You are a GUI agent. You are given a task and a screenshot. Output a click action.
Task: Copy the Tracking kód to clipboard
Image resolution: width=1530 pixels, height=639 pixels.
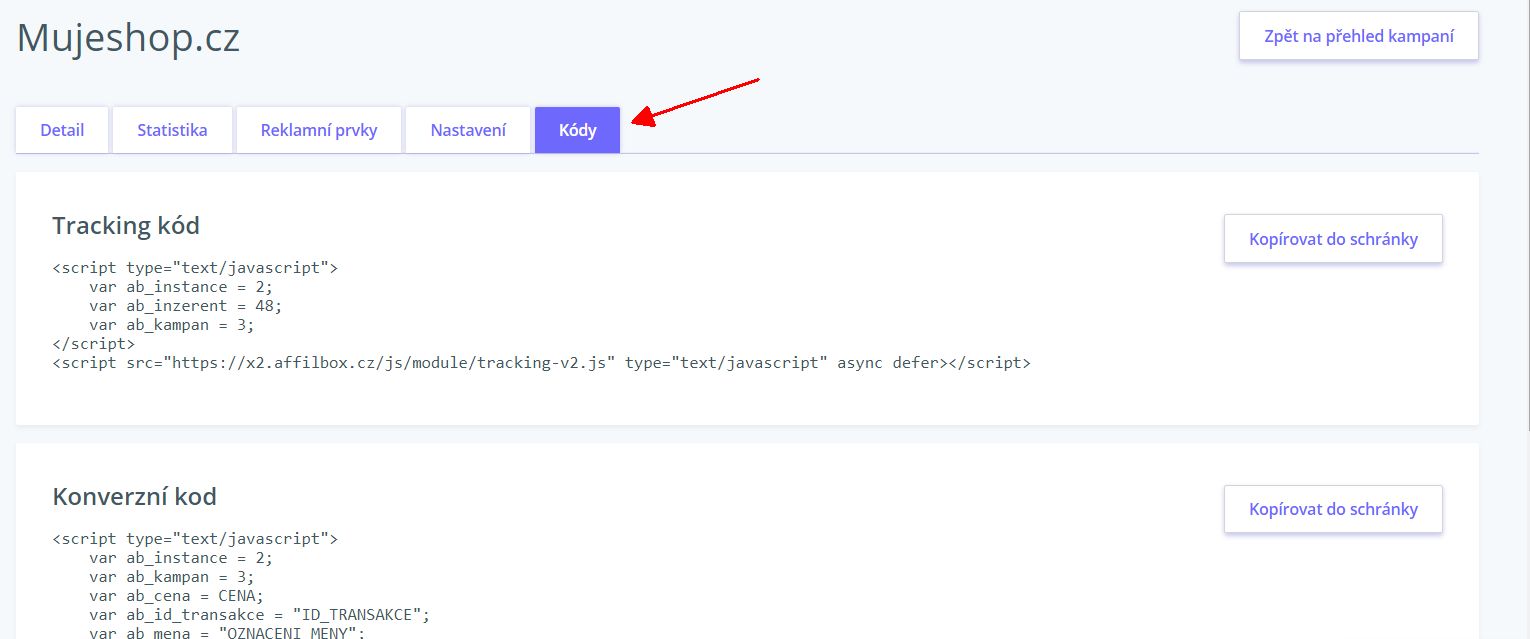pos(1333,239)
